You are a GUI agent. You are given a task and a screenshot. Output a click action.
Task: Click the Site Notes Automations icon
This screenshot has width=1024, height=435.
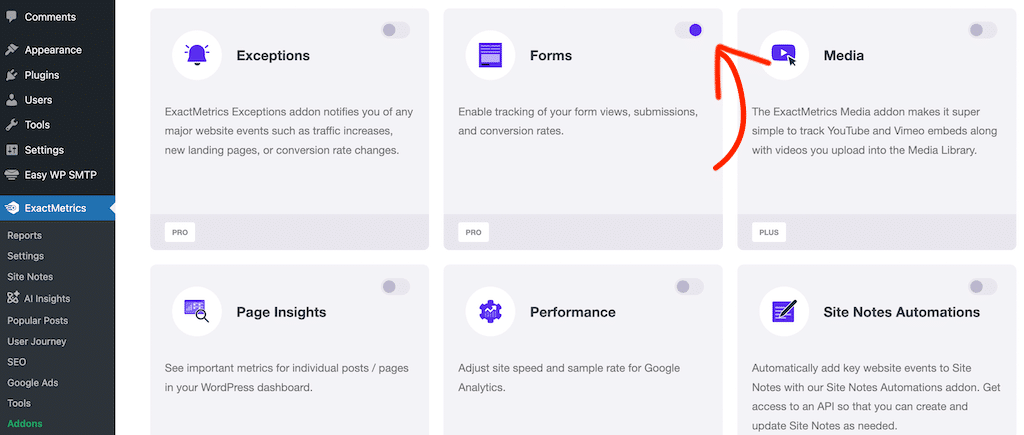[x=784, y=311]
